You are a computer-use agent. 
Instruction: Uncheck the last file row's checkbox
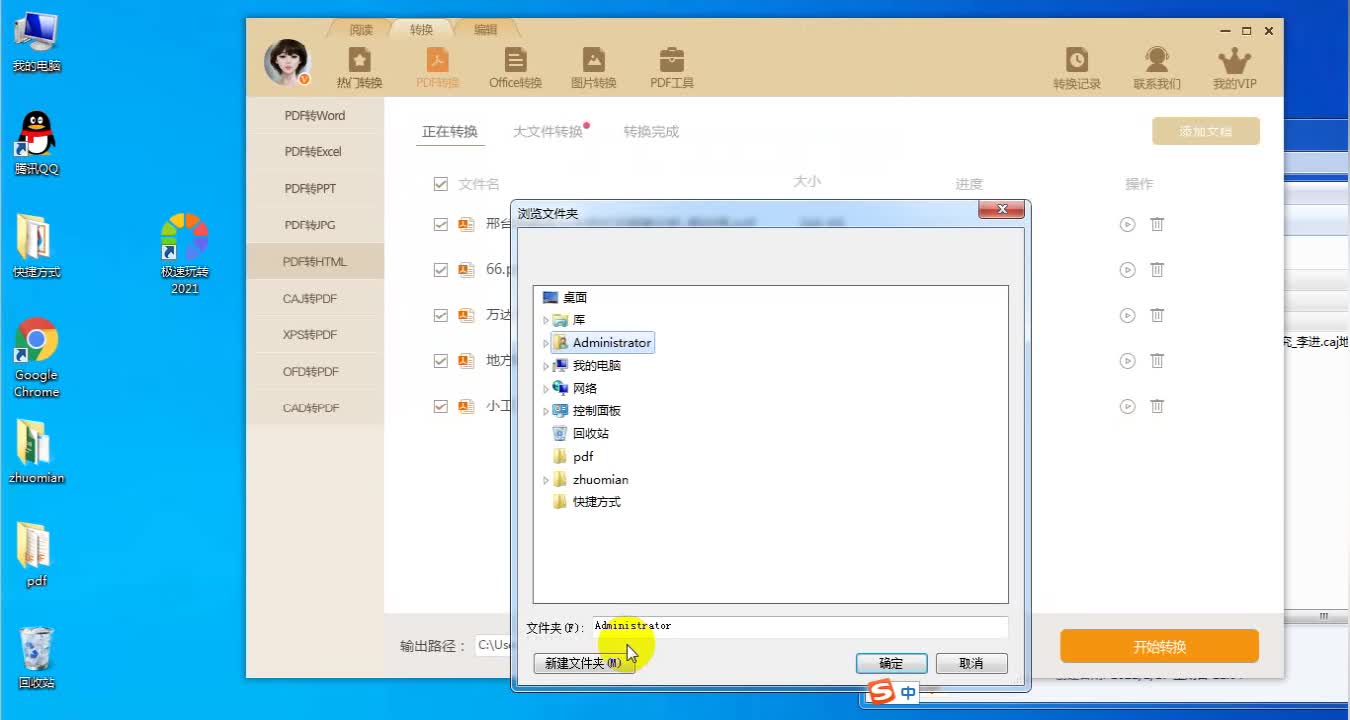[x=441, y=406]
